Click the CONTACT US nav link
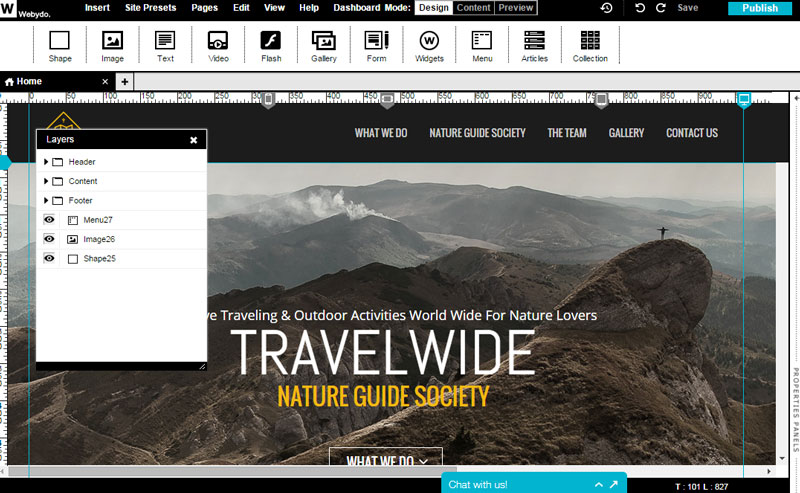 click(692, 133)
